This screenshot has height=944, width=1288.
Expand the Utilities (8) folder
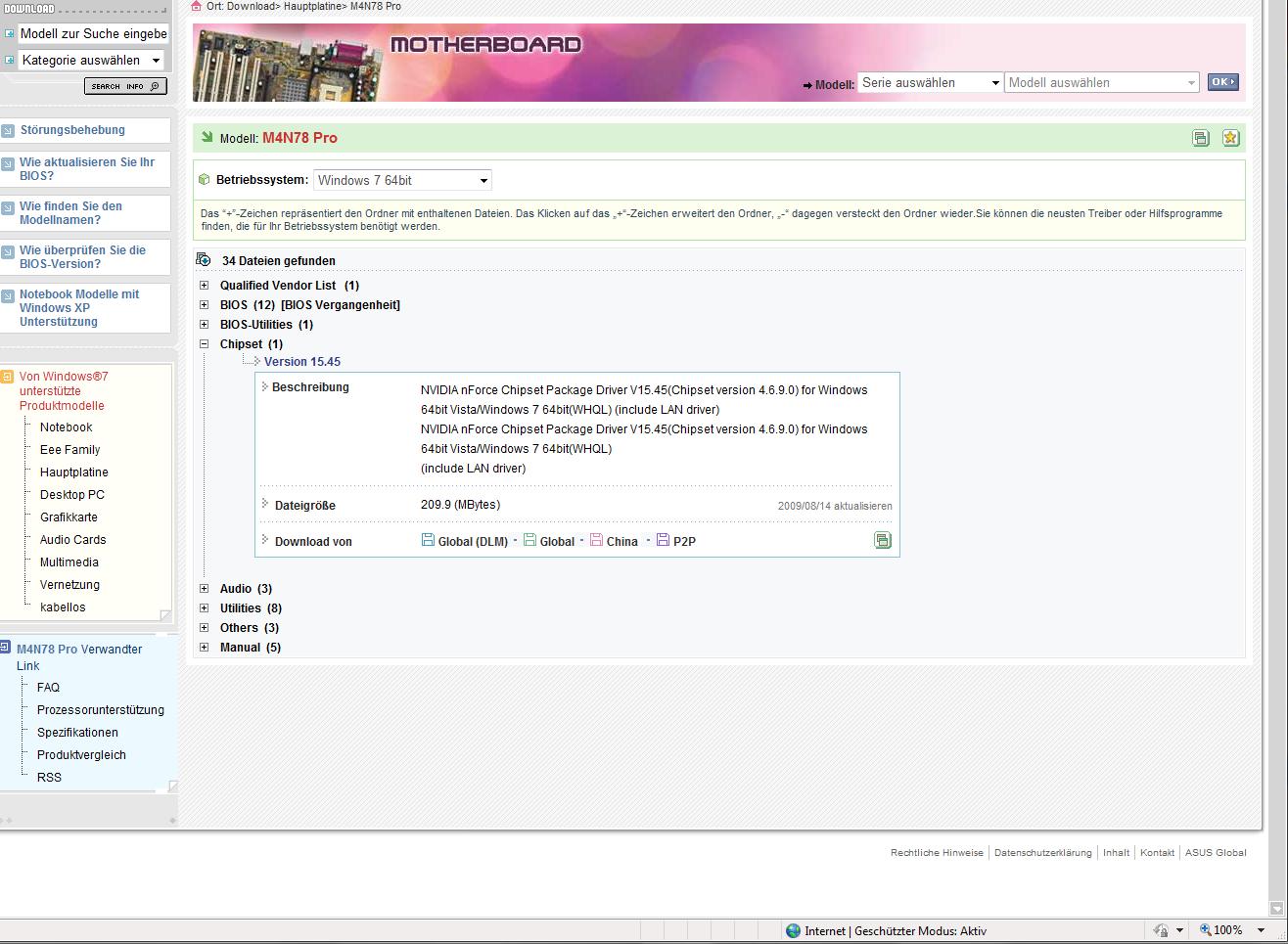pyautogui.click(x=204, y=607)
